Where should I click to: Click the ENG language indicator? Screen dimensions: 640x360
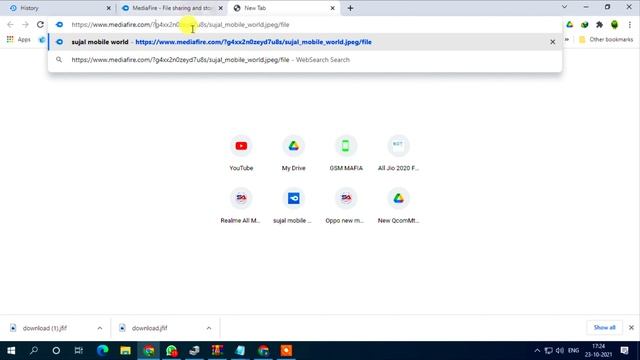(x=573, y=351)
